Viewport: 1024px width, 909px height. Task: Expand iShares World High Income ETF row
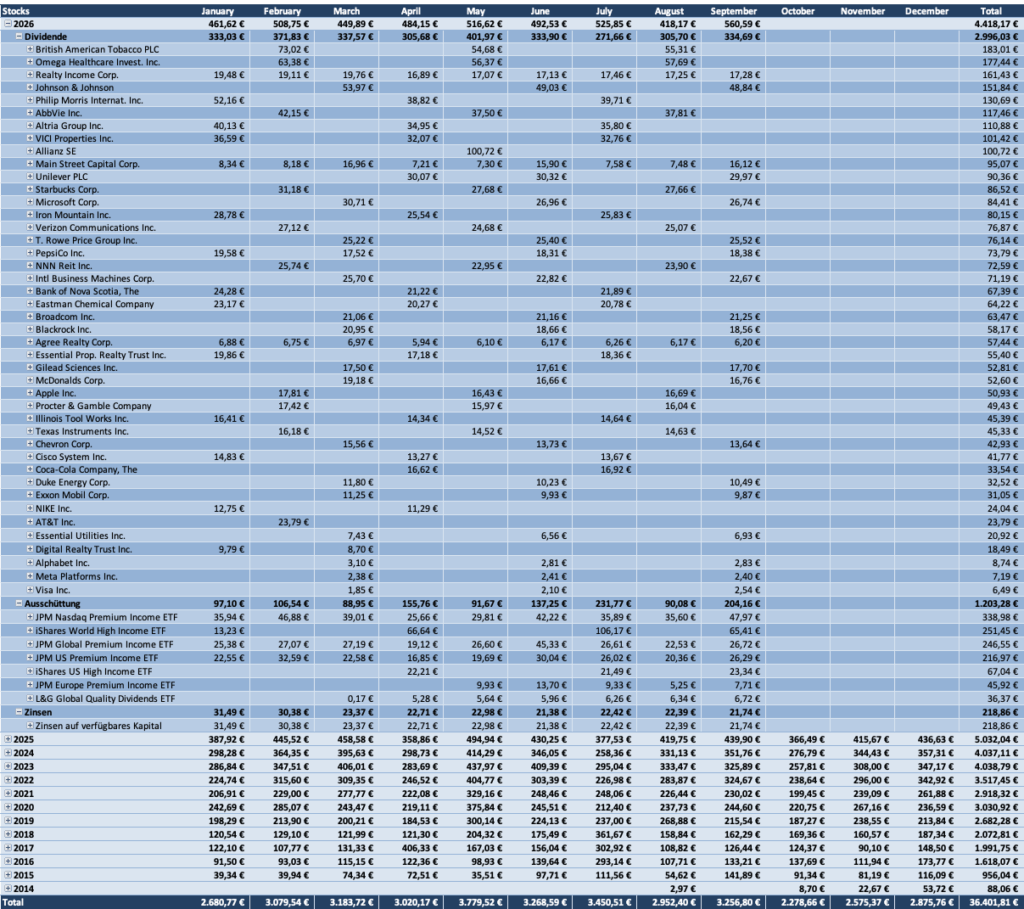[x=30, y=631]
